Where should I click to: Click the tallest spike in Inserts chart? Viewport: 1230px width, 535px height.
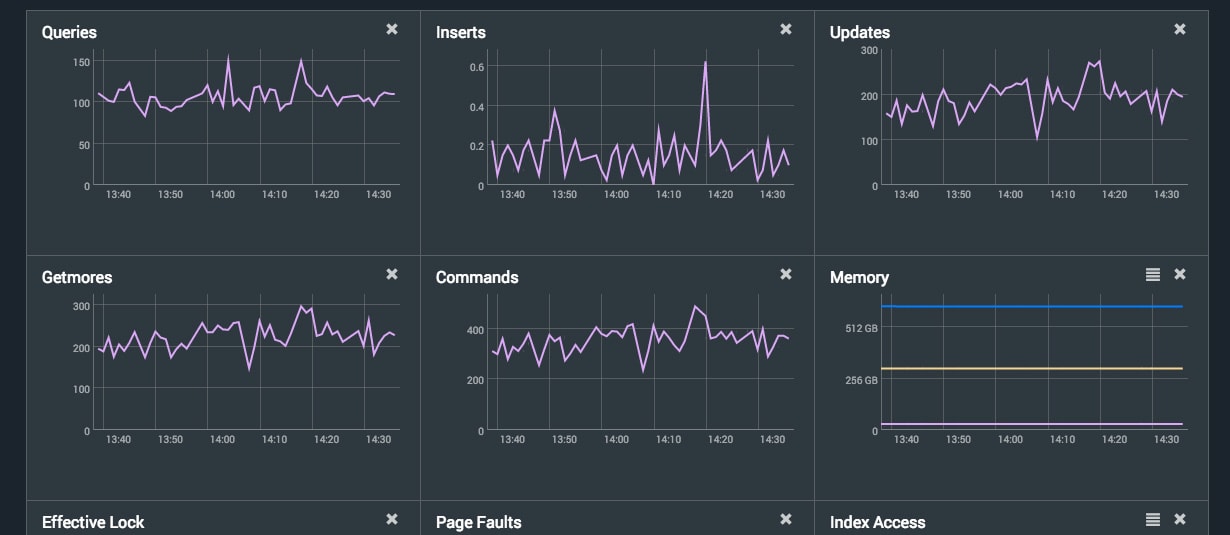(705, 63)
